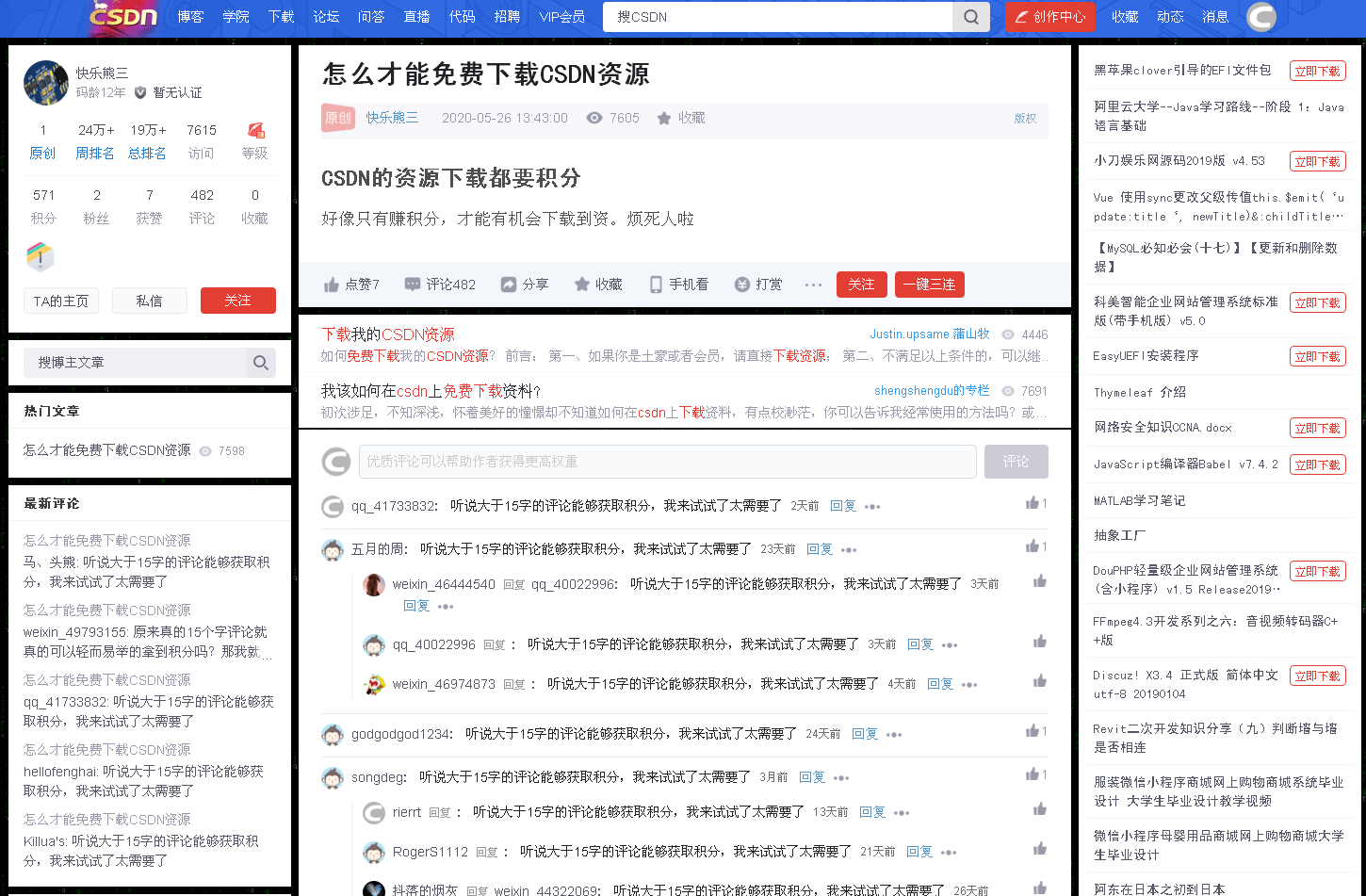
Task: Click the TA的主页 button
Action: pyautogui.click(x=60, y=301)
